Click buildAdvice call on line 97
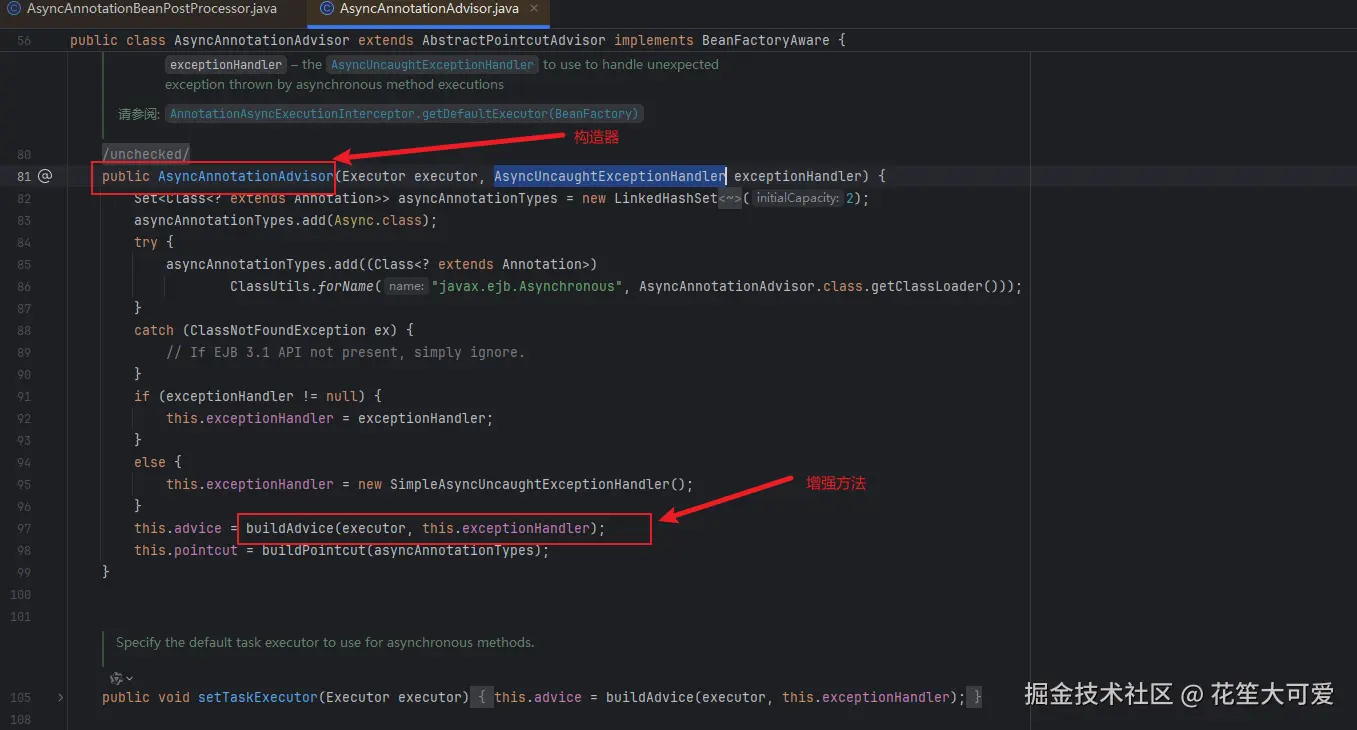Screen dimensions: 1357x730 289,528
